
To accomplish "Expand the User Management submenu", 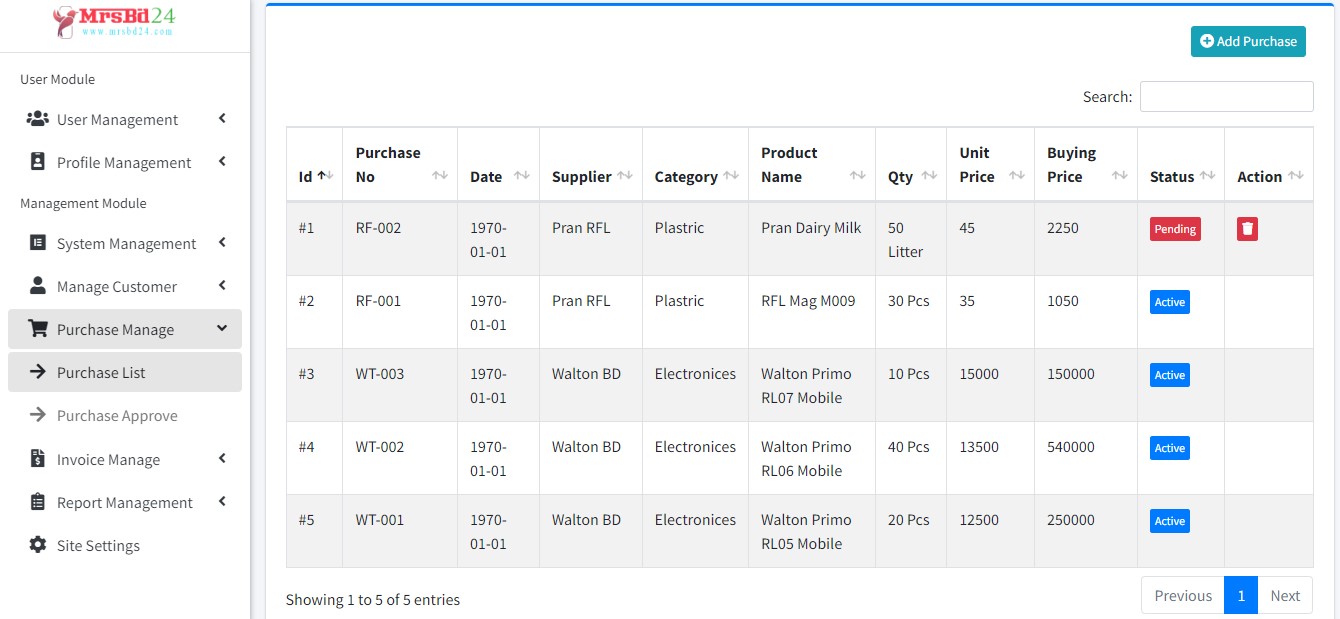I will pos(115,119).
